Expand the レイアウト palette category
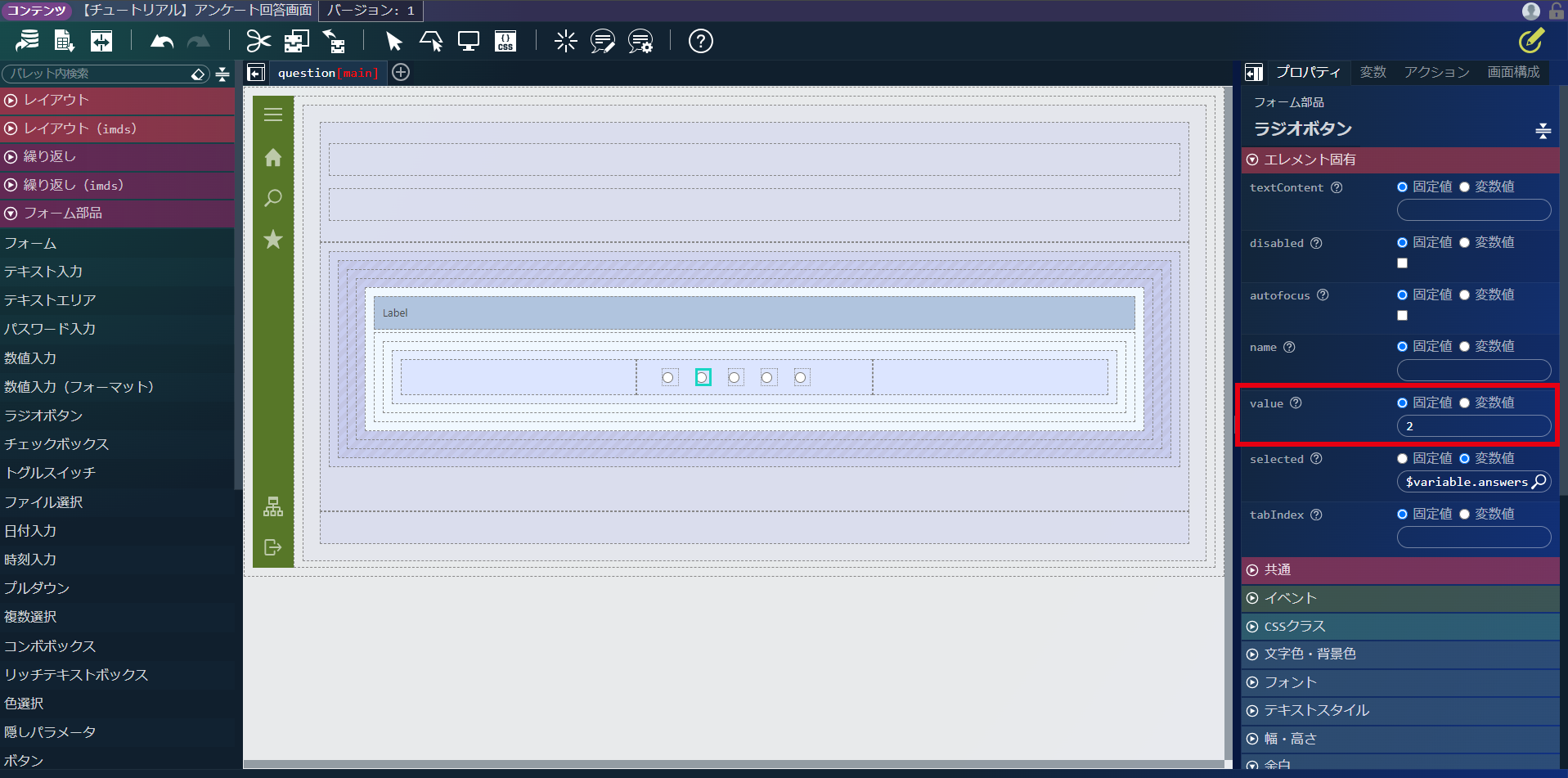This screenshot has width=1568, height=778. pyautogui.click(x=117, y=101)
